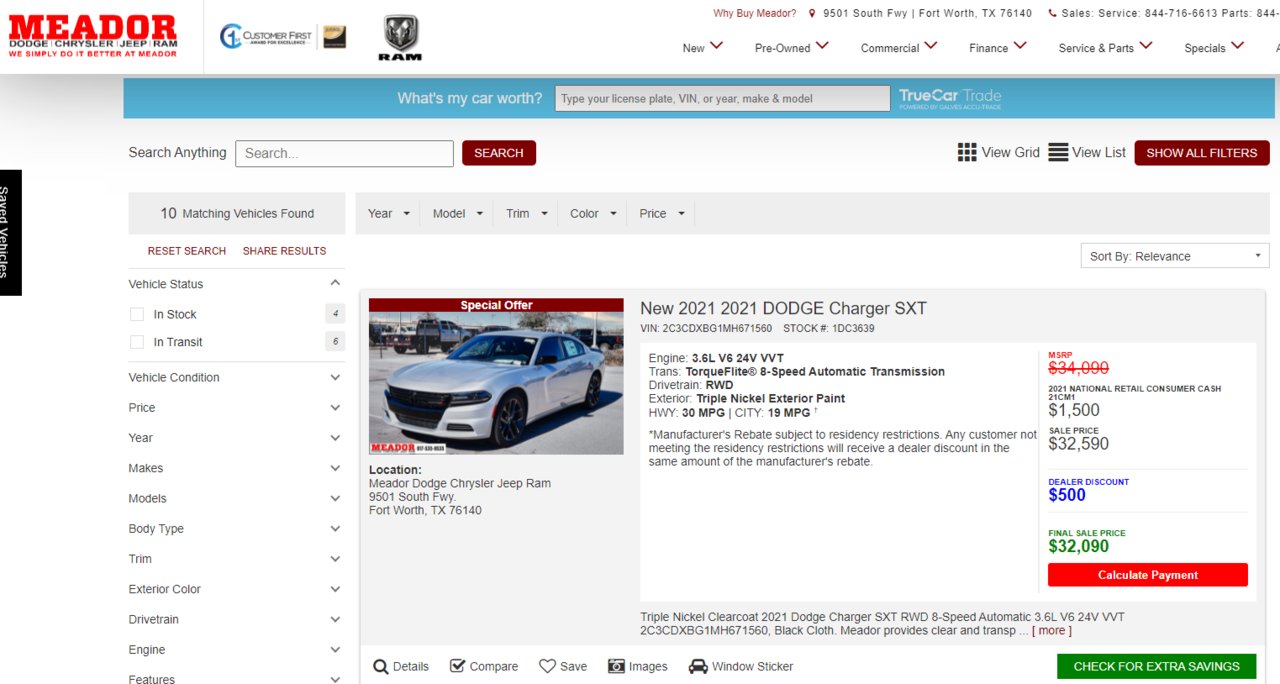Click the Search Anything input field
The width and height of the screenshot is (1280, 684).
[344, 153]
